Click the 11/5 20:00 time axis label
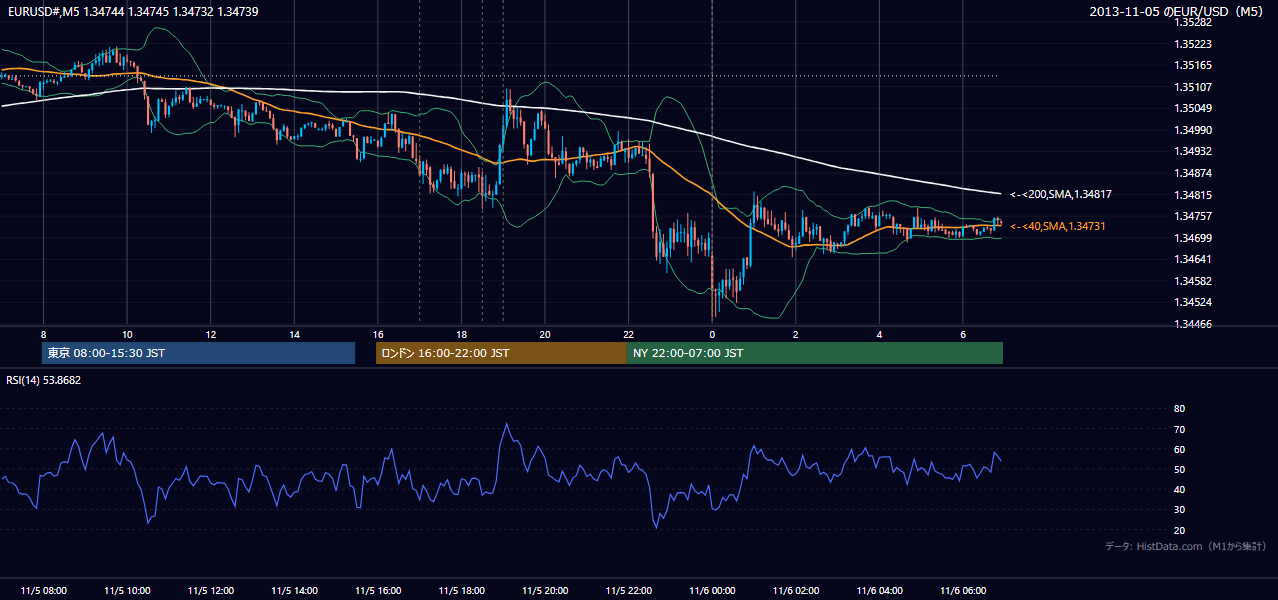Image resolution: width=1278 pixels, height=600 pixels. (544, 590)
